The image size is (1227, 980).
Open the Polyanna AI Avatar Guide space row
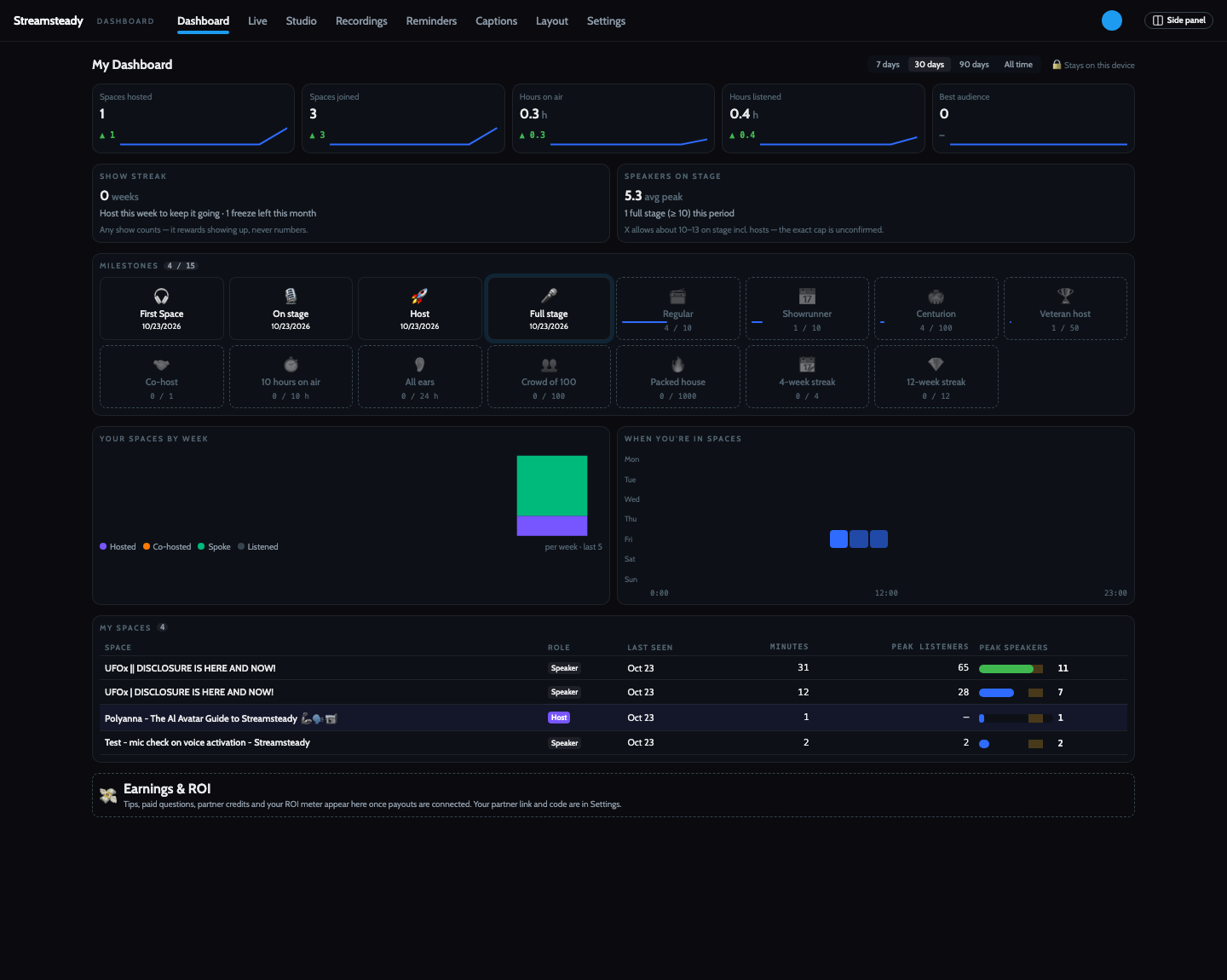pos(613,718)
